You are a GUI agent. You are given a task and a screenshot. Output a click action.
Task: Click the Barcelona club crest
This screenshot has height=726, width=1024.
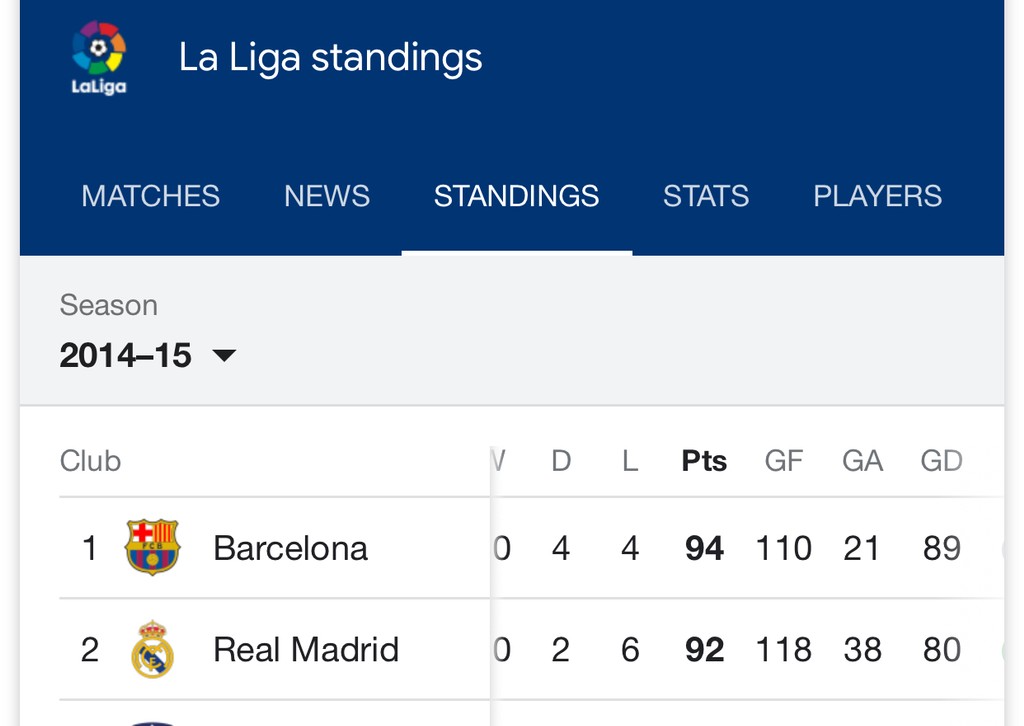tap(152, 547)
